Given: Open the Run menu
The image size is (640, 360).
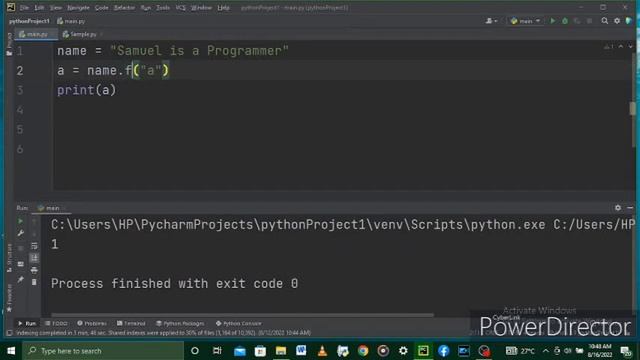Looking at the screenshot, I should [146, 8].
